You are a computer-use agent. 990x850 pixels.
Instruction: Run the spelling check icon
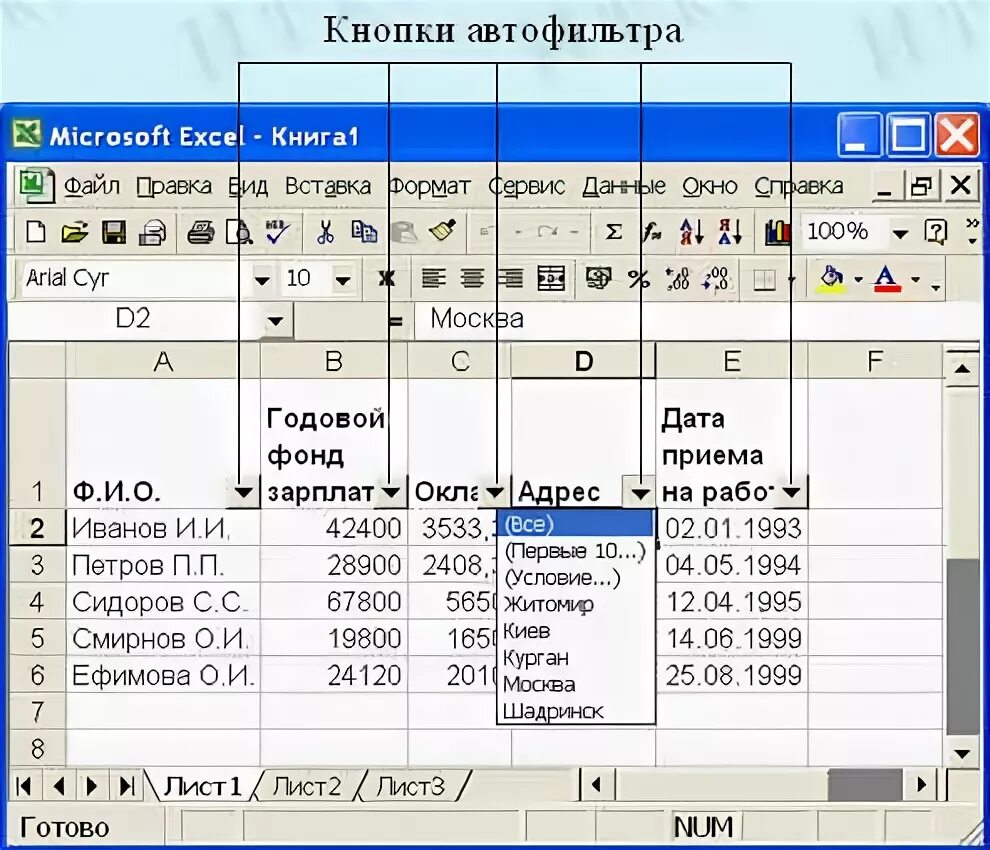click(278, 232)
